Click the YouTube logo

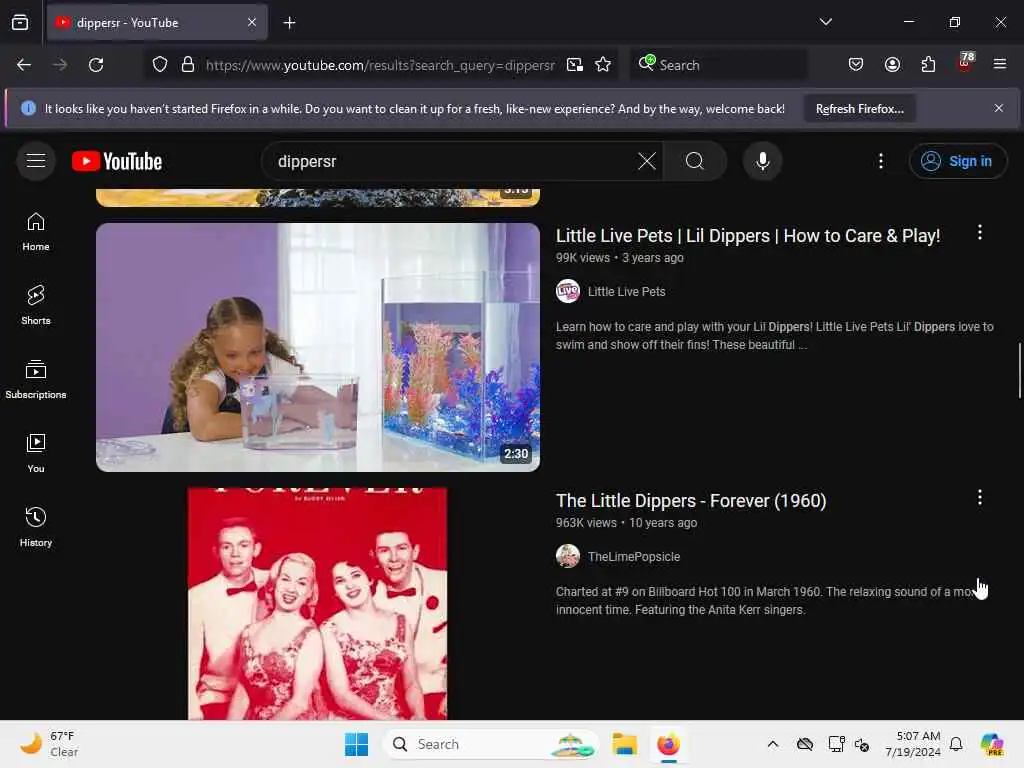tap(117, 161)
